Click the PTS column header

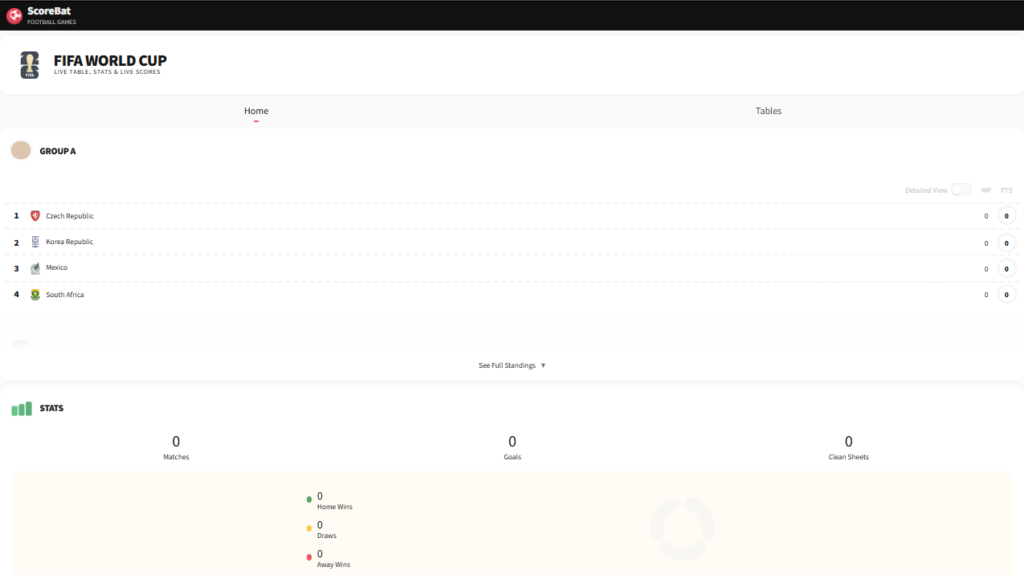1006,190
